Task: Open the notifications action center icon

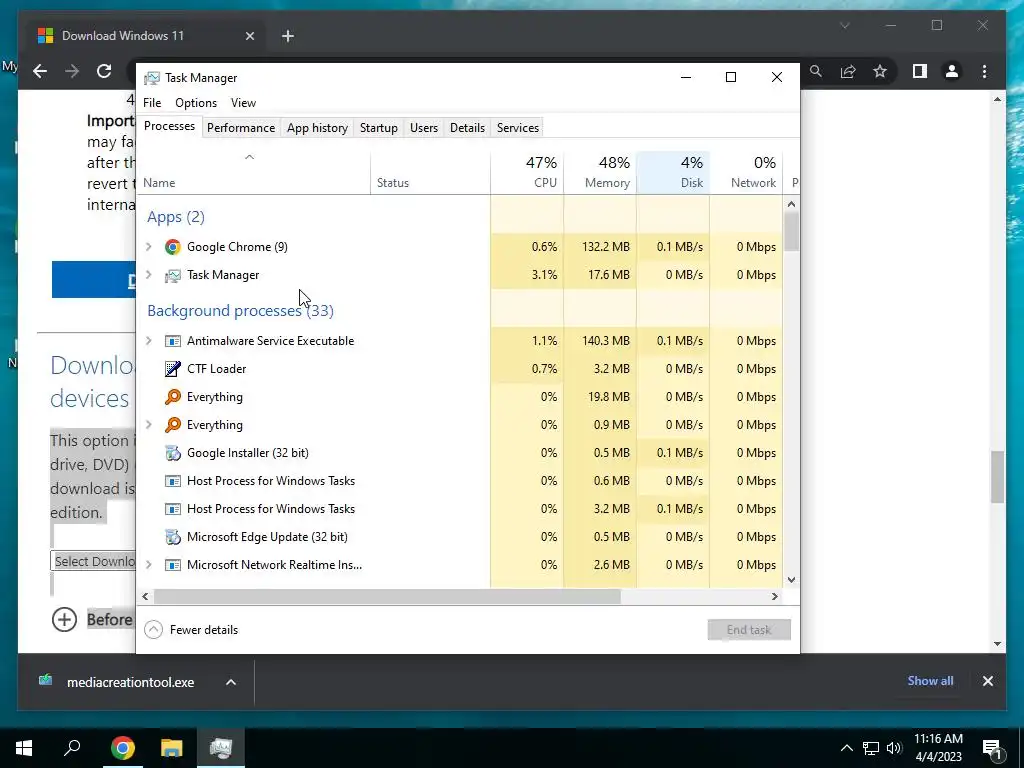Action: click(x=992, y=748)
